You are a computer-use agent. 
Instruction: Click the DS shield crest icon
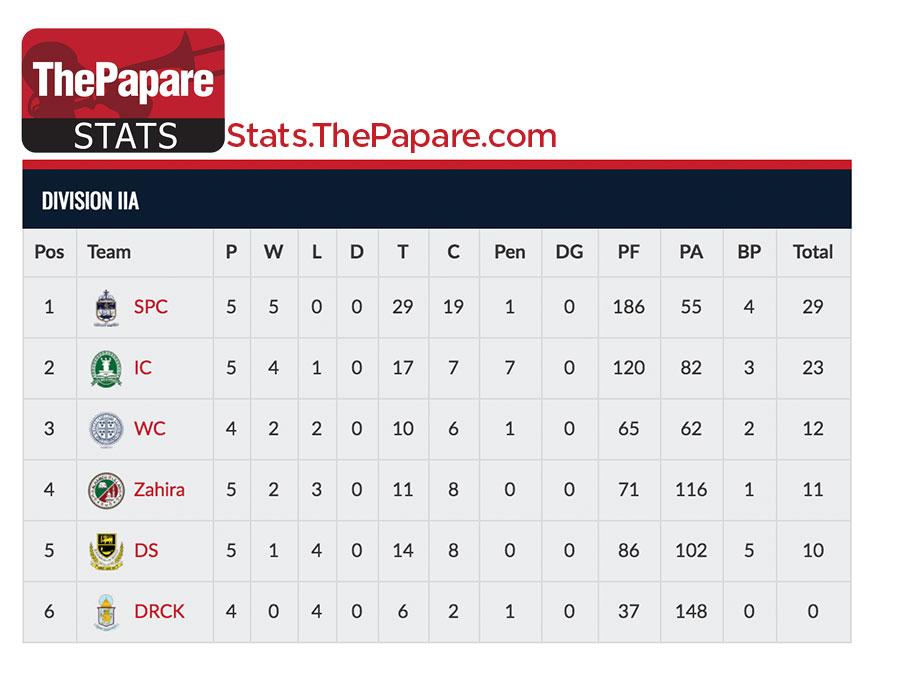106,551
